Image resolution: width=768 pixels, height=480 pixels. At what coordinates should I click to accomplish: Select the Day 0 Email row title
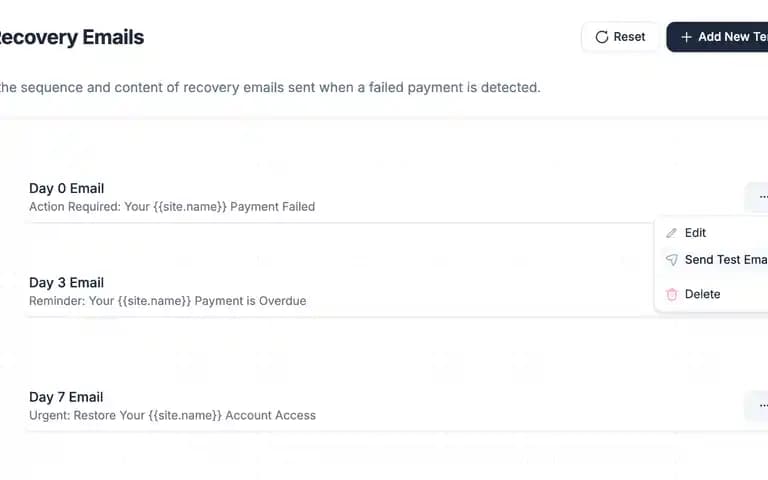pyautogui.click(x=67, y=189)
